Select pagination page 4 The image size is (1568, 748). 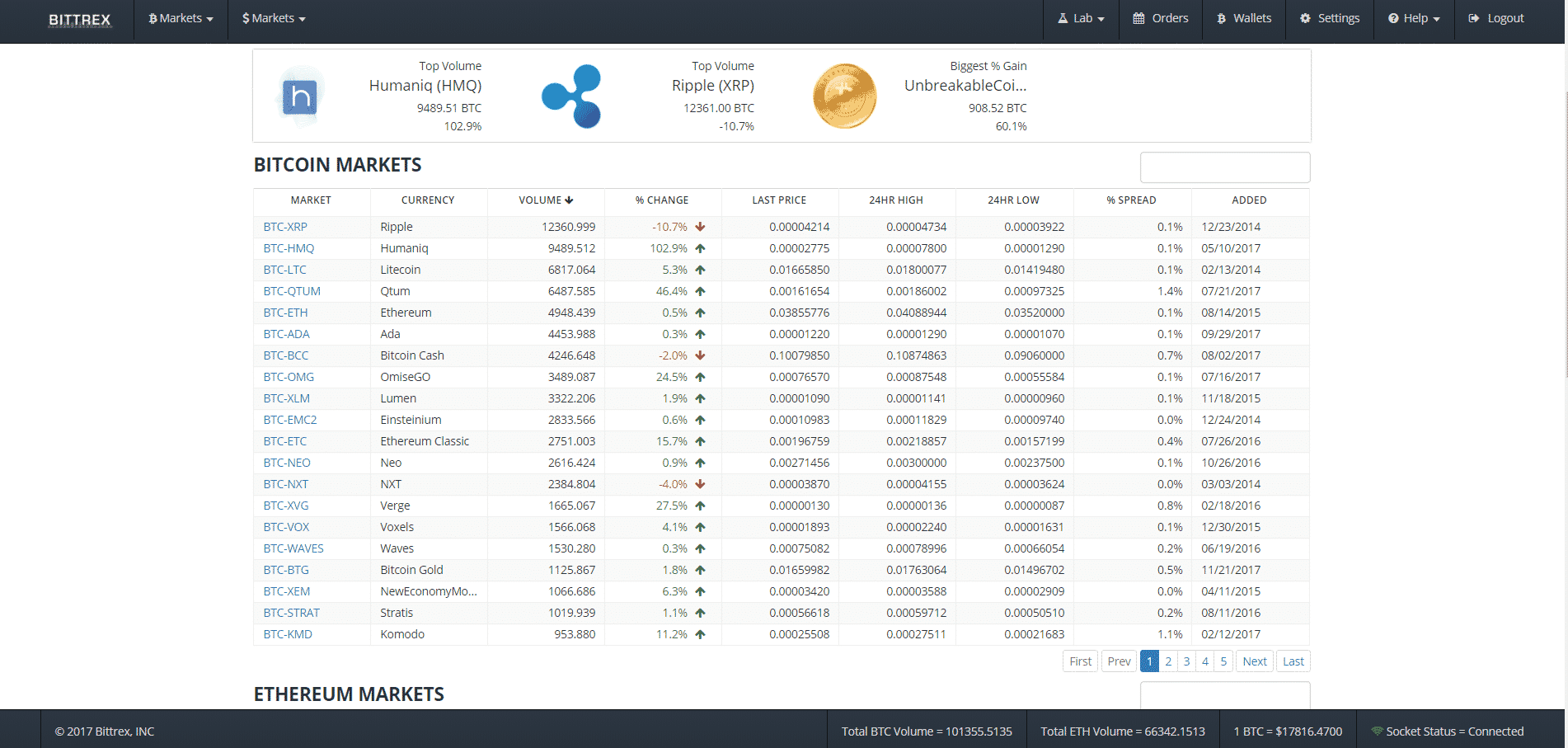1205,661
